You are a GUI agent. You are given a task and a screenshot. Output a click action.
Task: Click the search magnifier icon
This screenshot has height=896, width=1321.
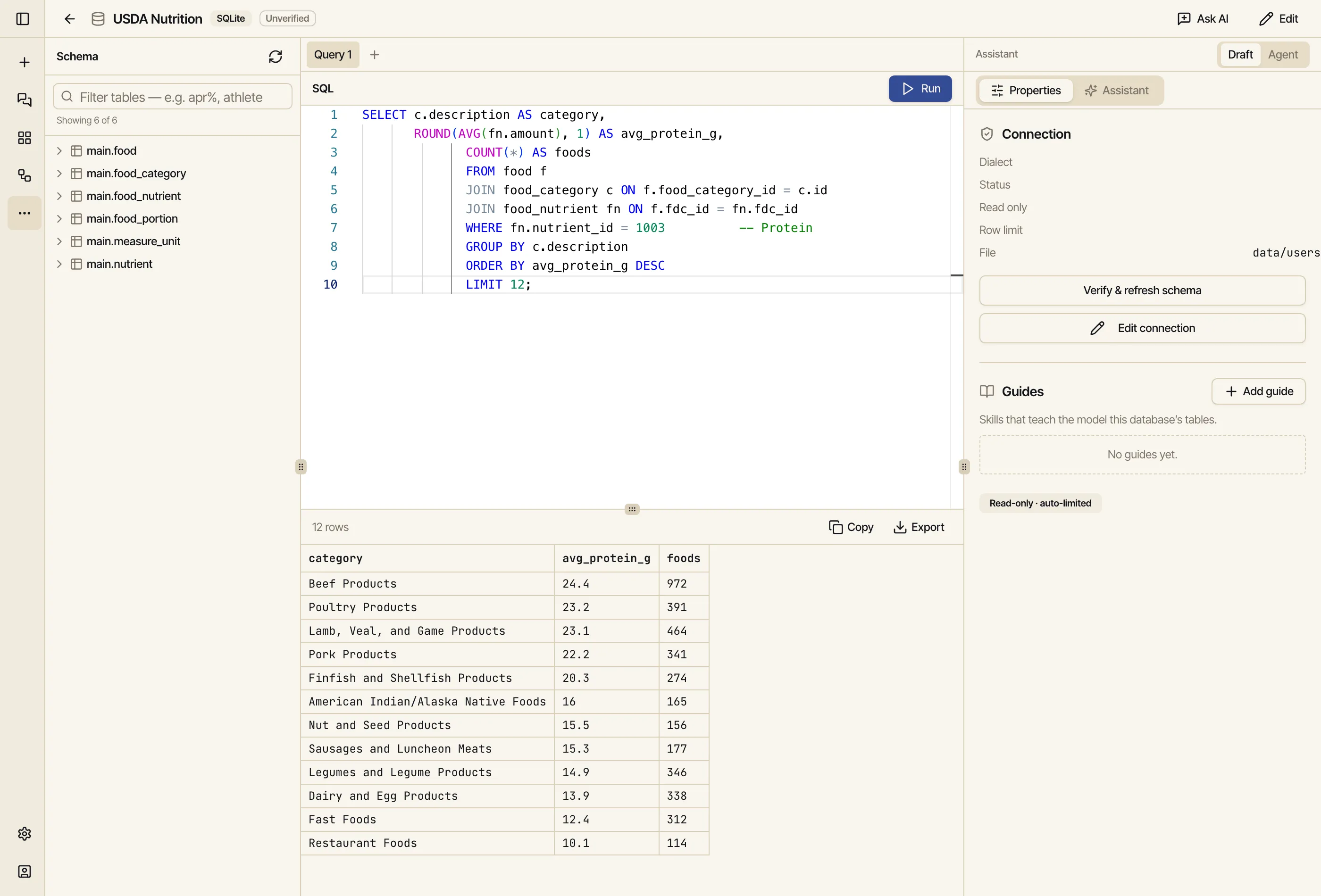[67, 97]
